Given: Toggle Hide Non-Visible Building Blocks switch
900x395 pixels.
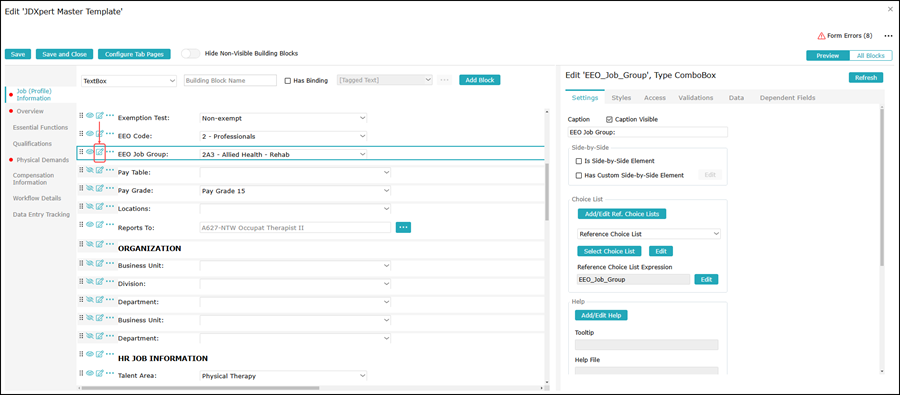Looking at the screenshot, I should tap(191, 53).
